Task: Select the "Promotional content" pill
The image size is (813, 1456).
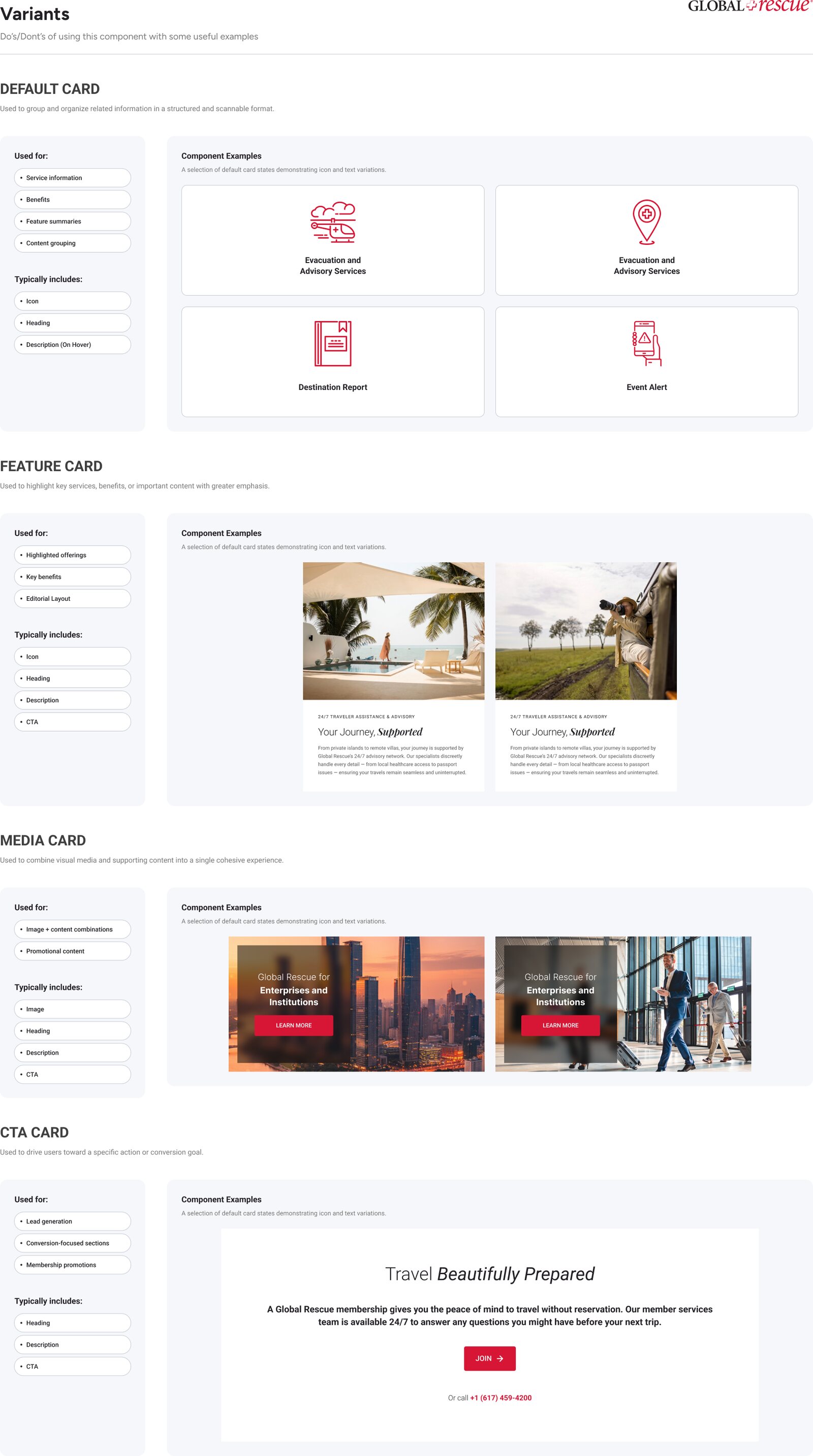Action: click(x=72, y=951)
